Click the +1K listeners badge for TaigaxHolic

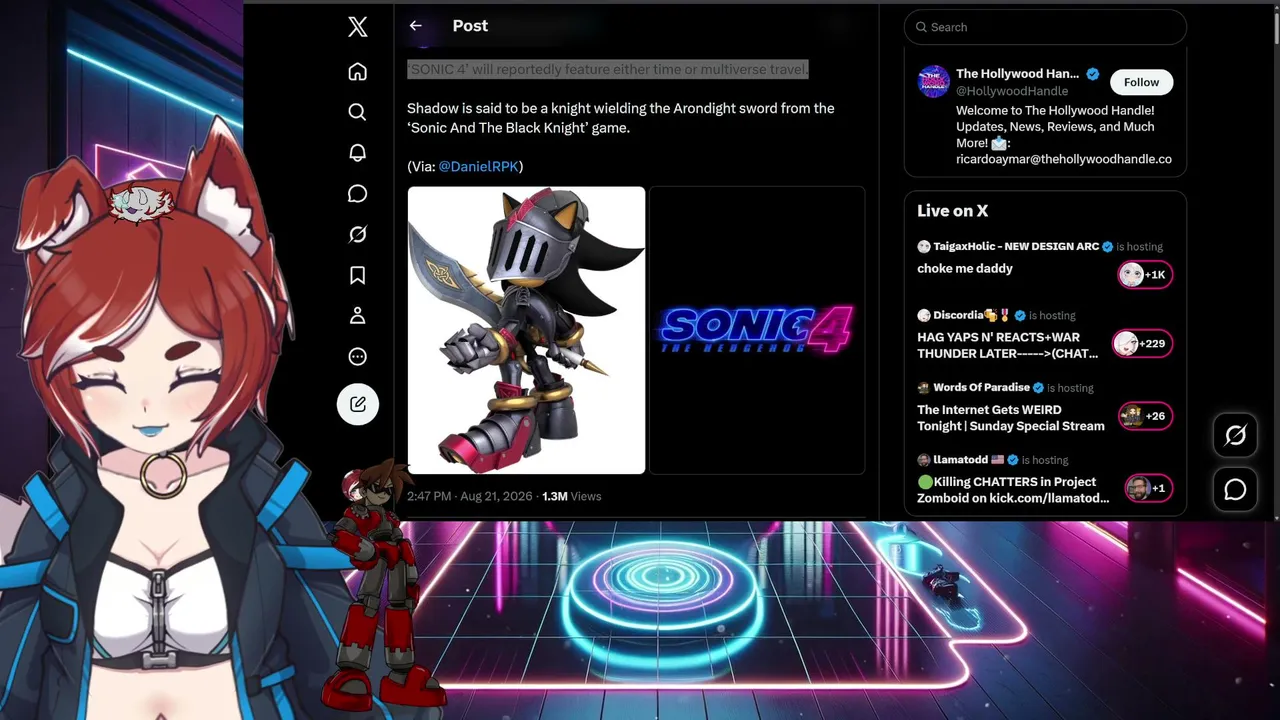(x=1145, y=274)
